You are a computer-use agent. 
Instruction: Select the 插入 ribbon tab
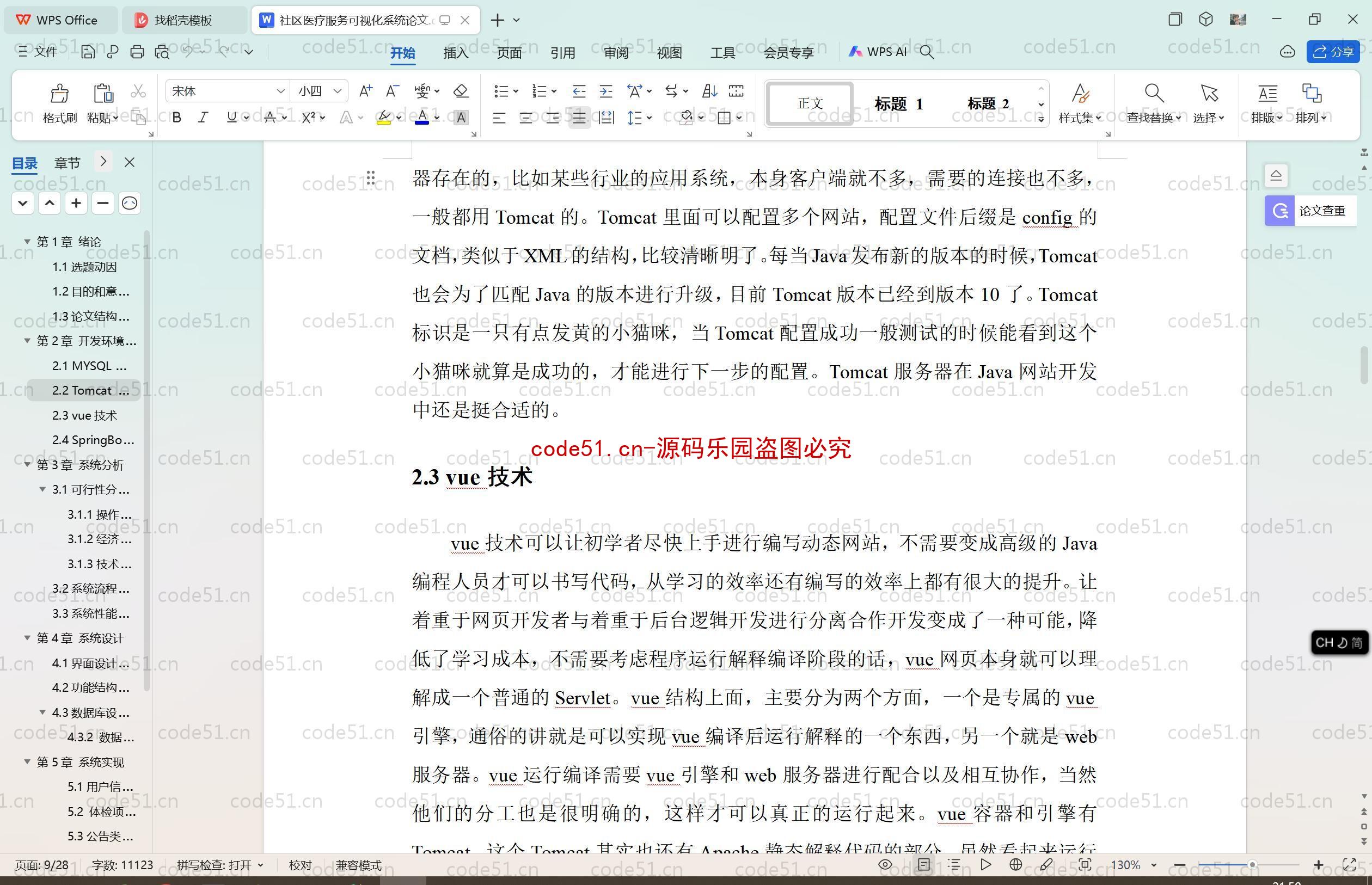(455, 53)
